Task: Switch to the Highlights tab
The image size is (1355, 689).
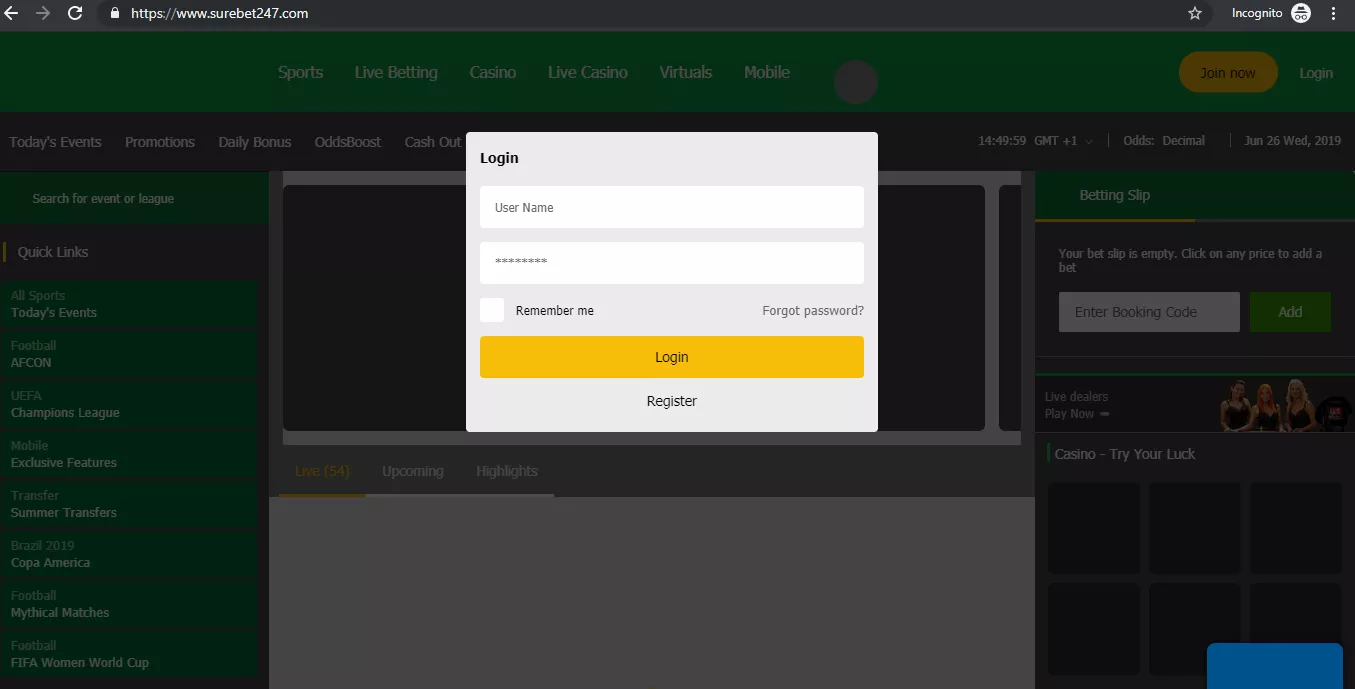Action: click(x=506, y=470)
